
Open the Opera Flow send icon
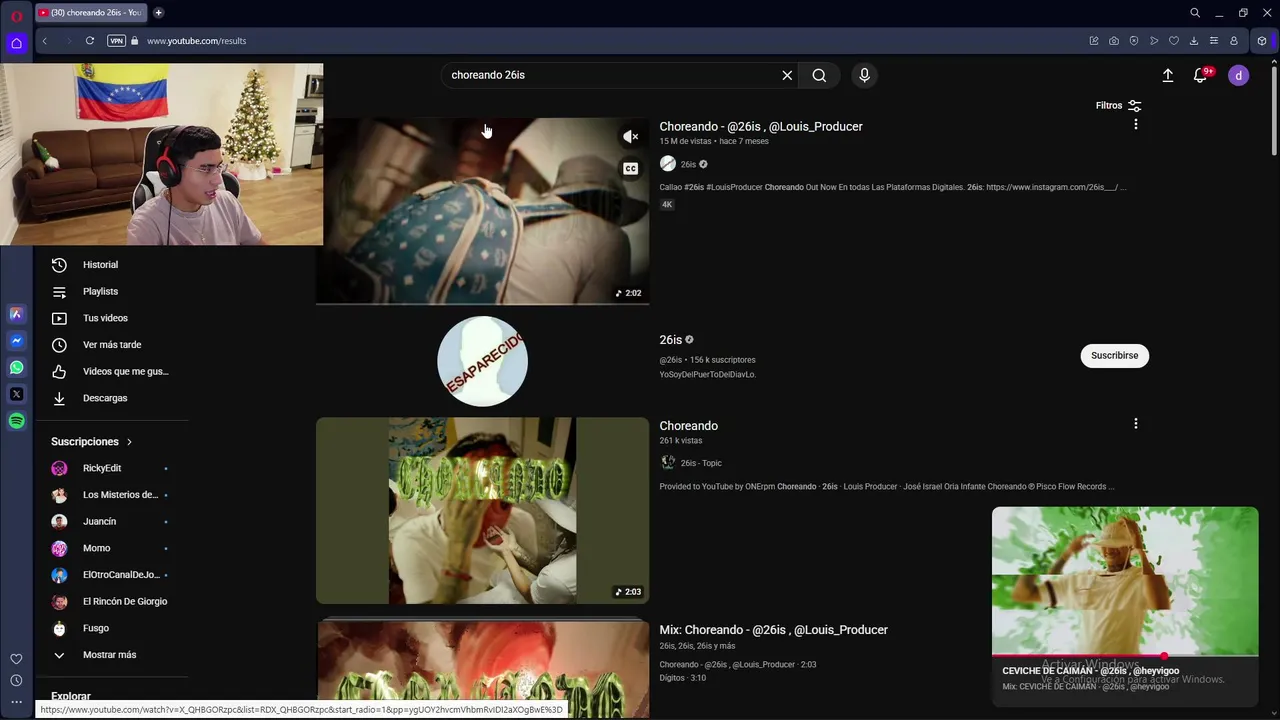[x=1154, y=41]
